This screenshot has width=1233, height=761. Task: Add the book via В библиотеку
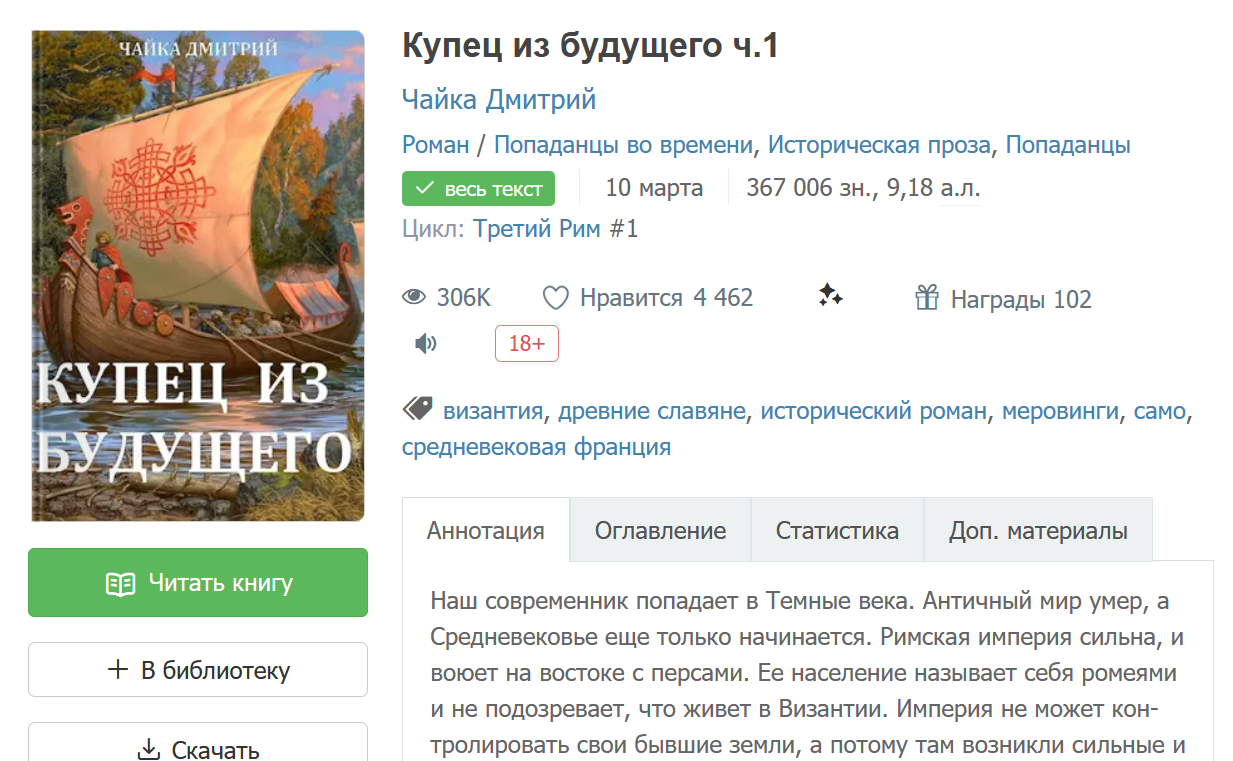pos(198,670)
